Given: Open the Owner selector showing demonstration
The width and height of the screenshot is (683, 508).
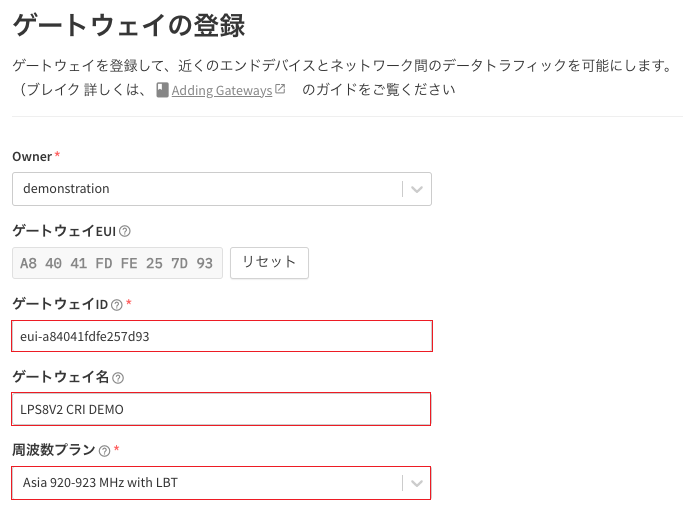Looking at the screenshot, I should pos(222,189).
